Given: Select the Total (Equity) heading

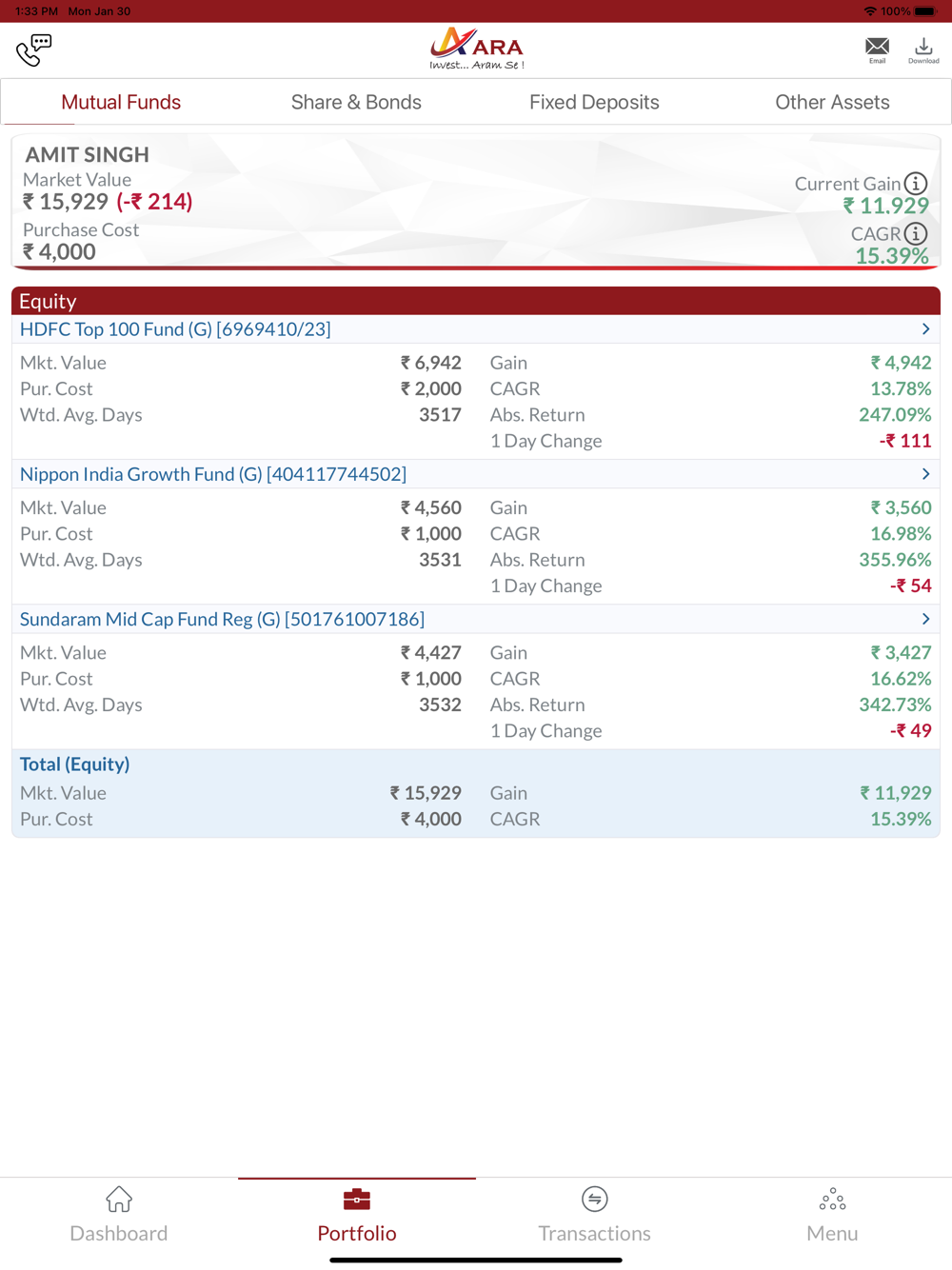Looking at the screenshot, I should click(74, 764).
